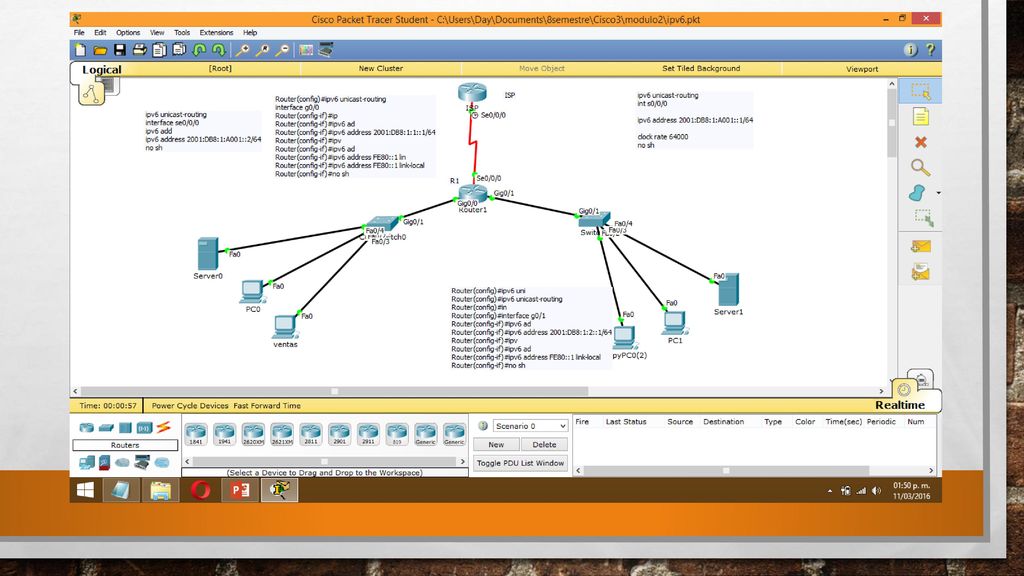Click the ISP router in workspace
Viewport: 1024px width, 576px height.
472,93
